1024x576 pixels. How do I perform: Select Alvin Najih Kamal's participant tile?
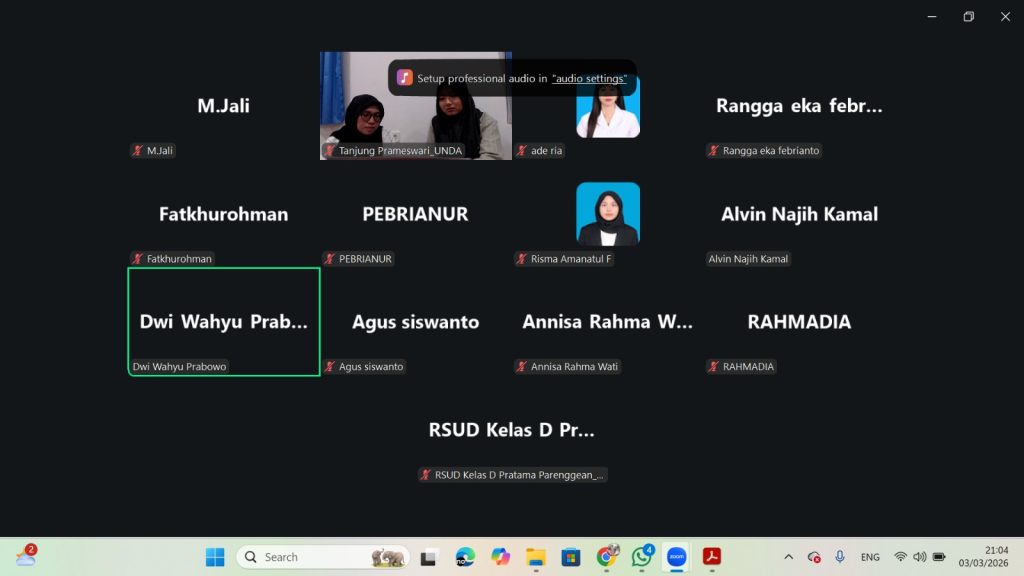pos(799,214)
